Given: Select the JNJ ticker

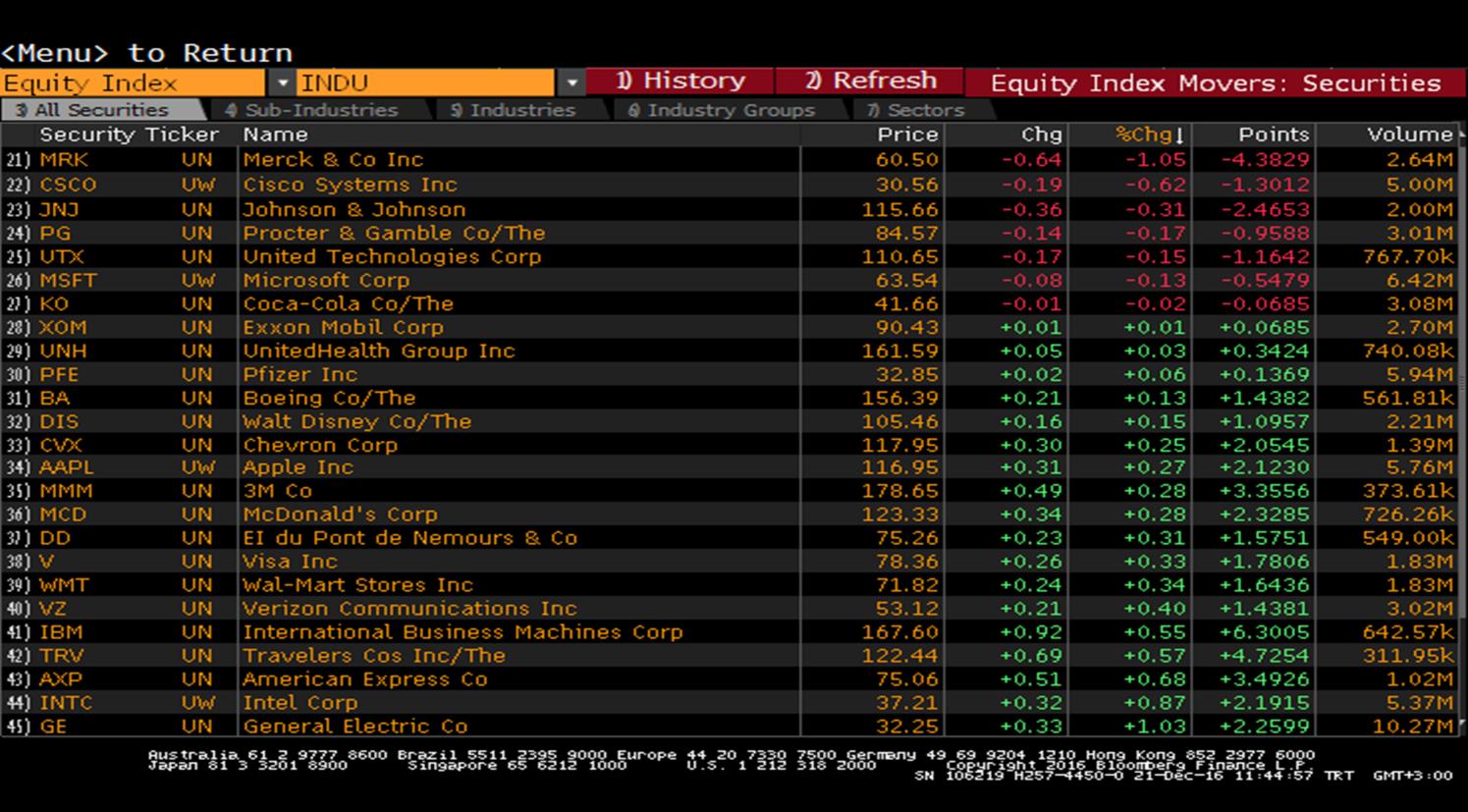Looking at the screenshot, I should (60, 209).
